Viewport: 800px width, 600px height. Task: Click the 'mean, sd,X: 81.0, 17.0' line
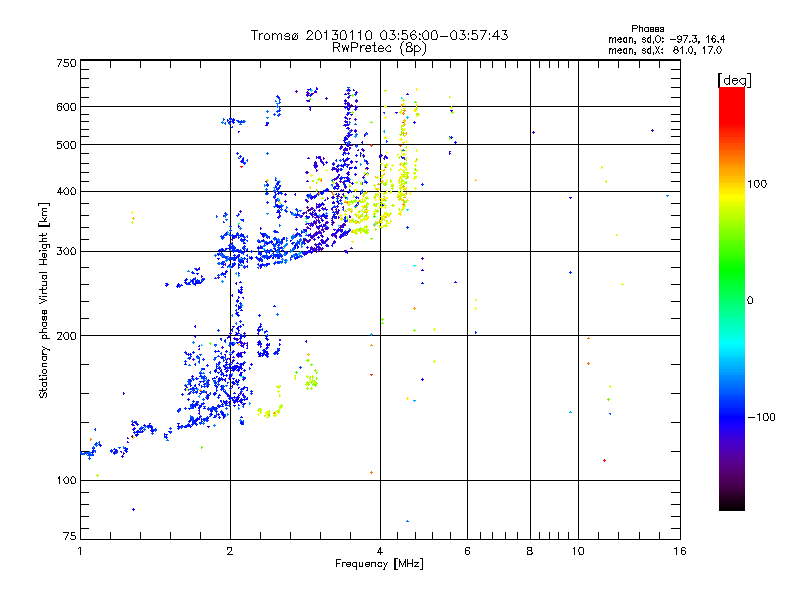coord(665,51)
